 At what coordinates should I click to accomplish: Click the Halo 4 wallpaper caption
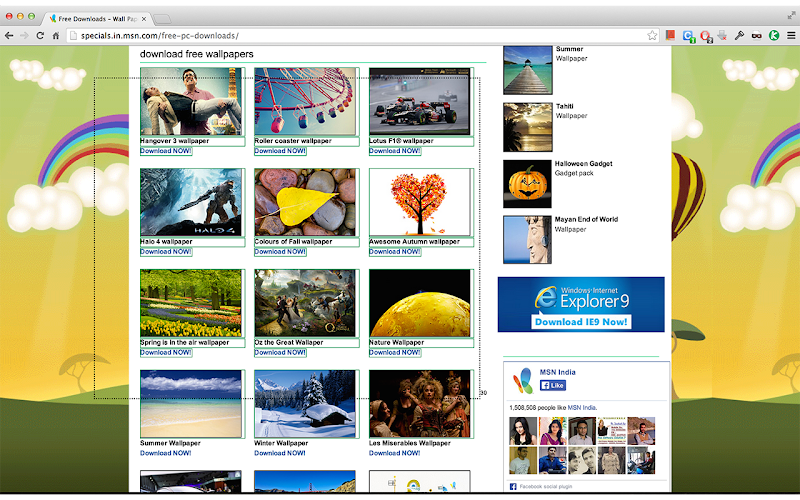point(166,241)
